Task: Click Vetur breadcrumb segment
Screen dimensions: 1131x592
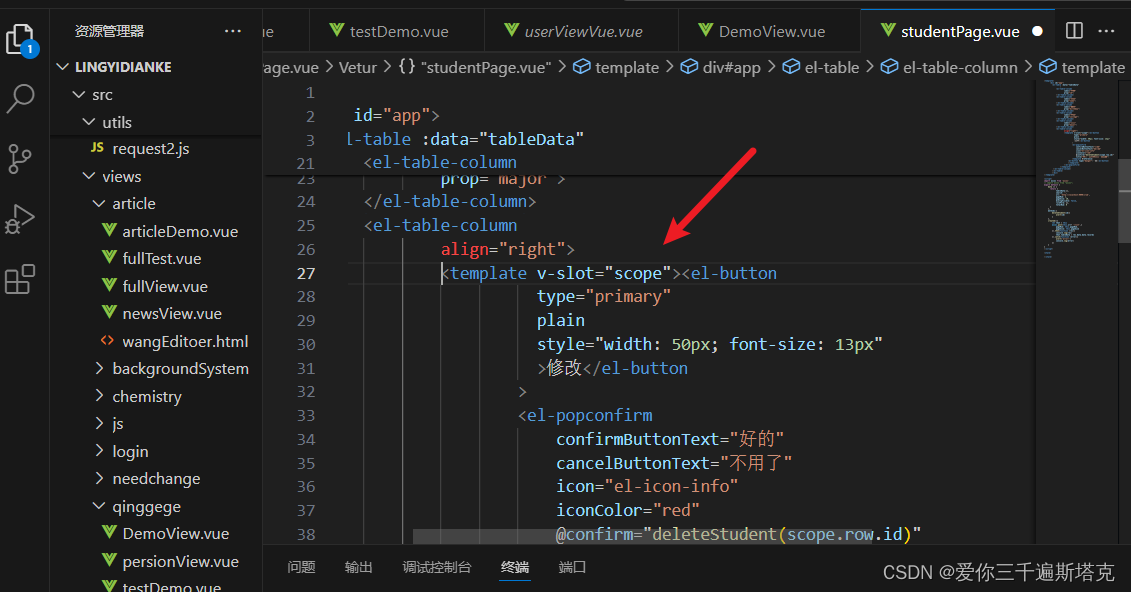Action: click(358, 67)
